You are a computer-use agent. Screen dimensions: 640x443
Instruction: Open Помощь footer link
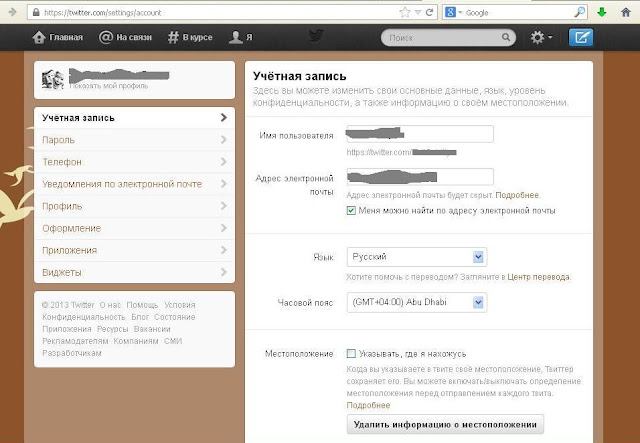pos(142,305)
